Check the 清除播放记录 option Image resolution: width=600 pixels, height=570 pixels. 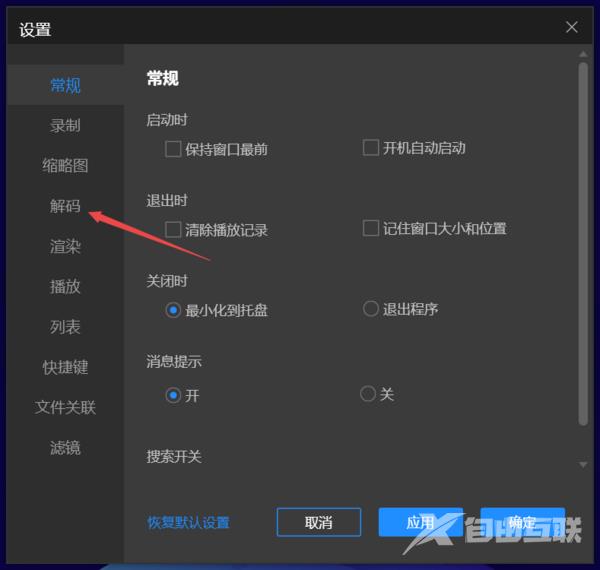[x=173, y=229]
